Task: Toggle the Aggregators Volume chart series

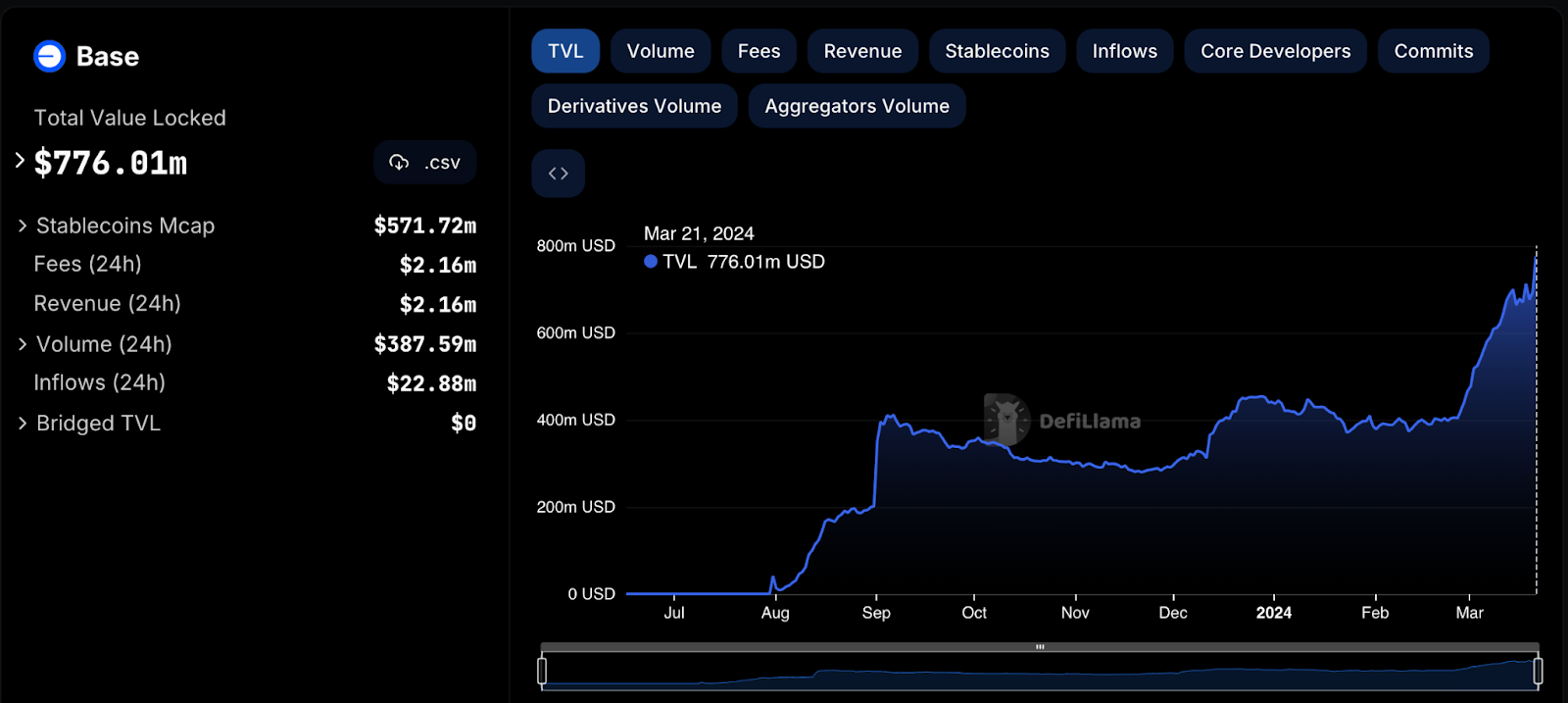Action: (x=857, y=106)
